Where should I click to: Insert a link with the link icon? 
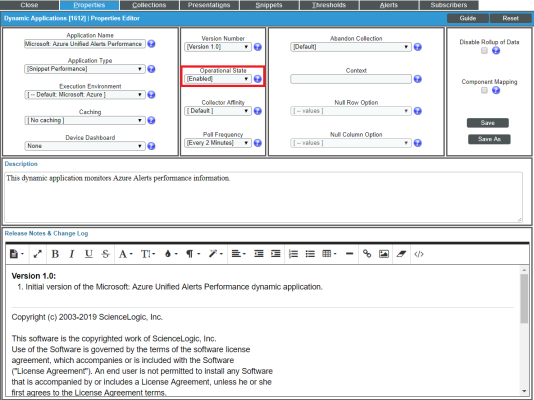[x=367, y=254]
